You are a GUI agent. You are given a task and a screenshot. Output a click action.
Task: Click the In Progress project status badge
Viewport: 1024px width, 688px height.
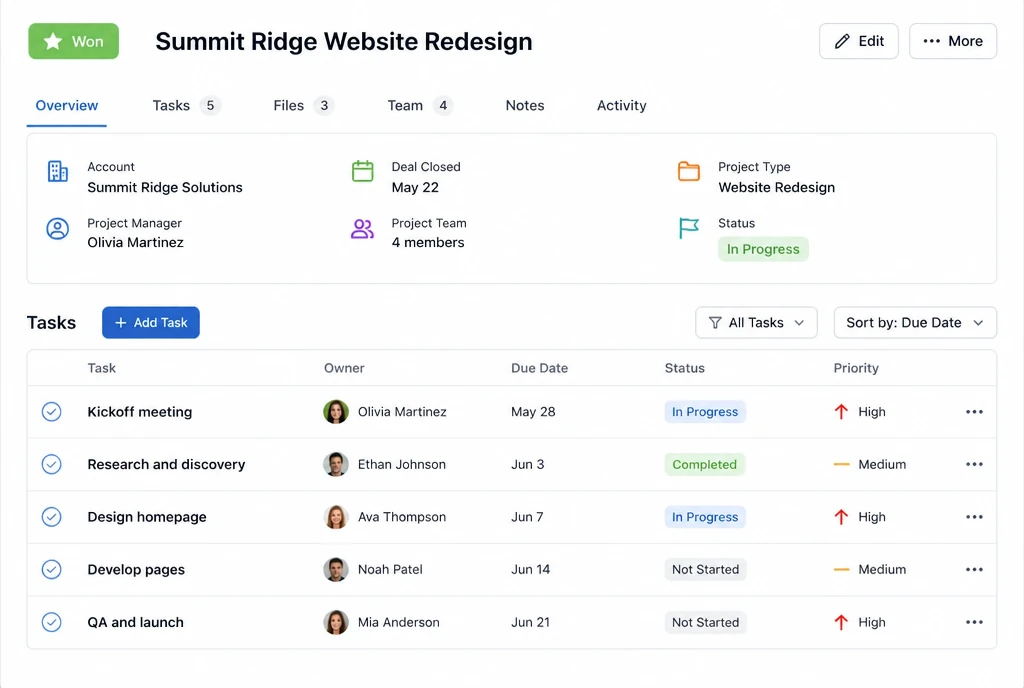(x=763, y=249)
